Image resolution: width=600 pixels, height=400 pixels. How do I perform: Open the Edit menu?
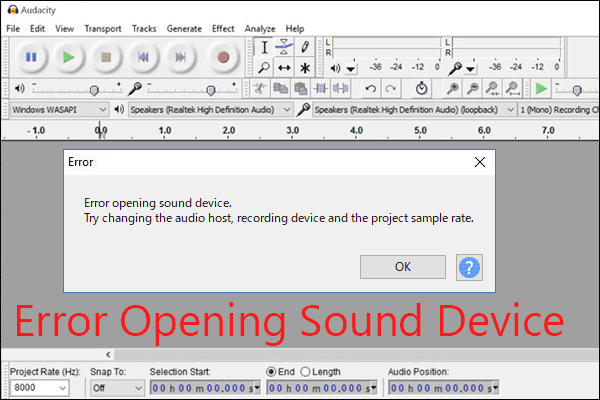pyautogui.click(x=38, y=29)
